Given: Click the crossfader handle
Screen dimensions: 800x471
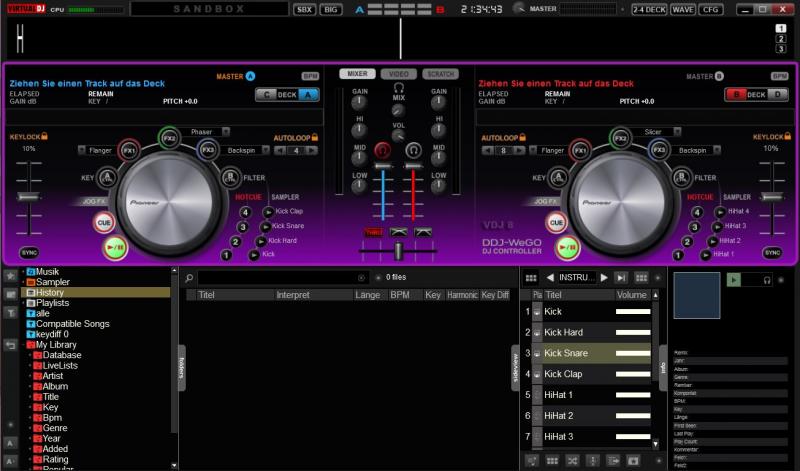Looking at the screenshot, I should click(398, 250).
